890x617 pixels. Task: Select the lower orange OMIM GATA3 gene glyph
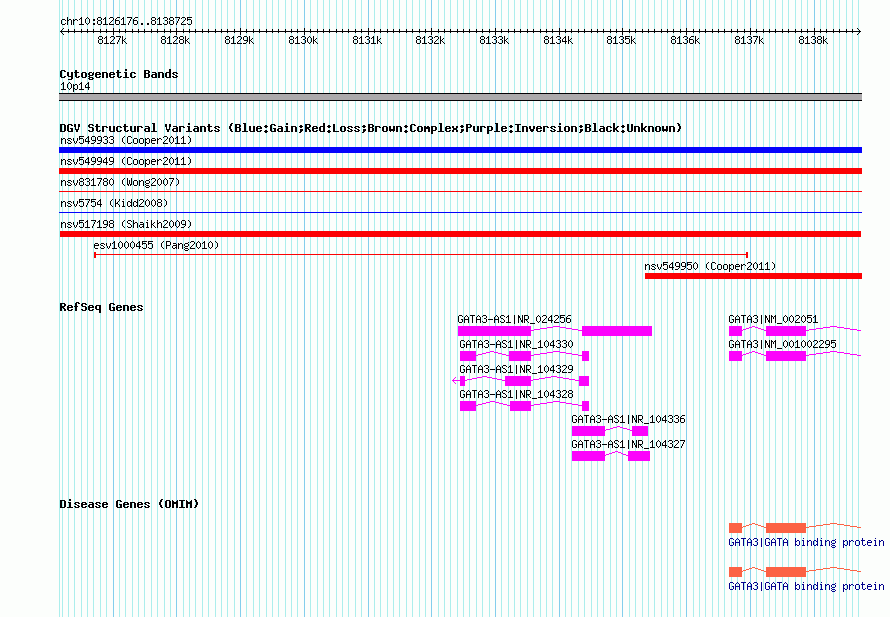(x=795, y=572)
